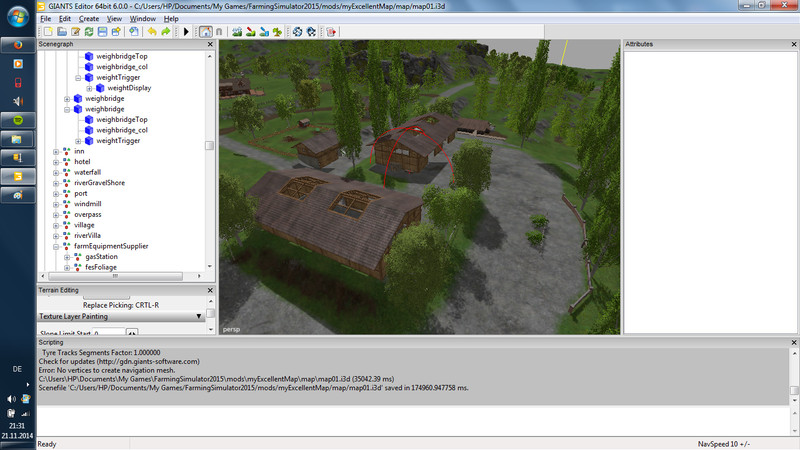800x450 pixels.
Task: Toggle the magnet snapping icon
Action: click(x=219, y=32)
